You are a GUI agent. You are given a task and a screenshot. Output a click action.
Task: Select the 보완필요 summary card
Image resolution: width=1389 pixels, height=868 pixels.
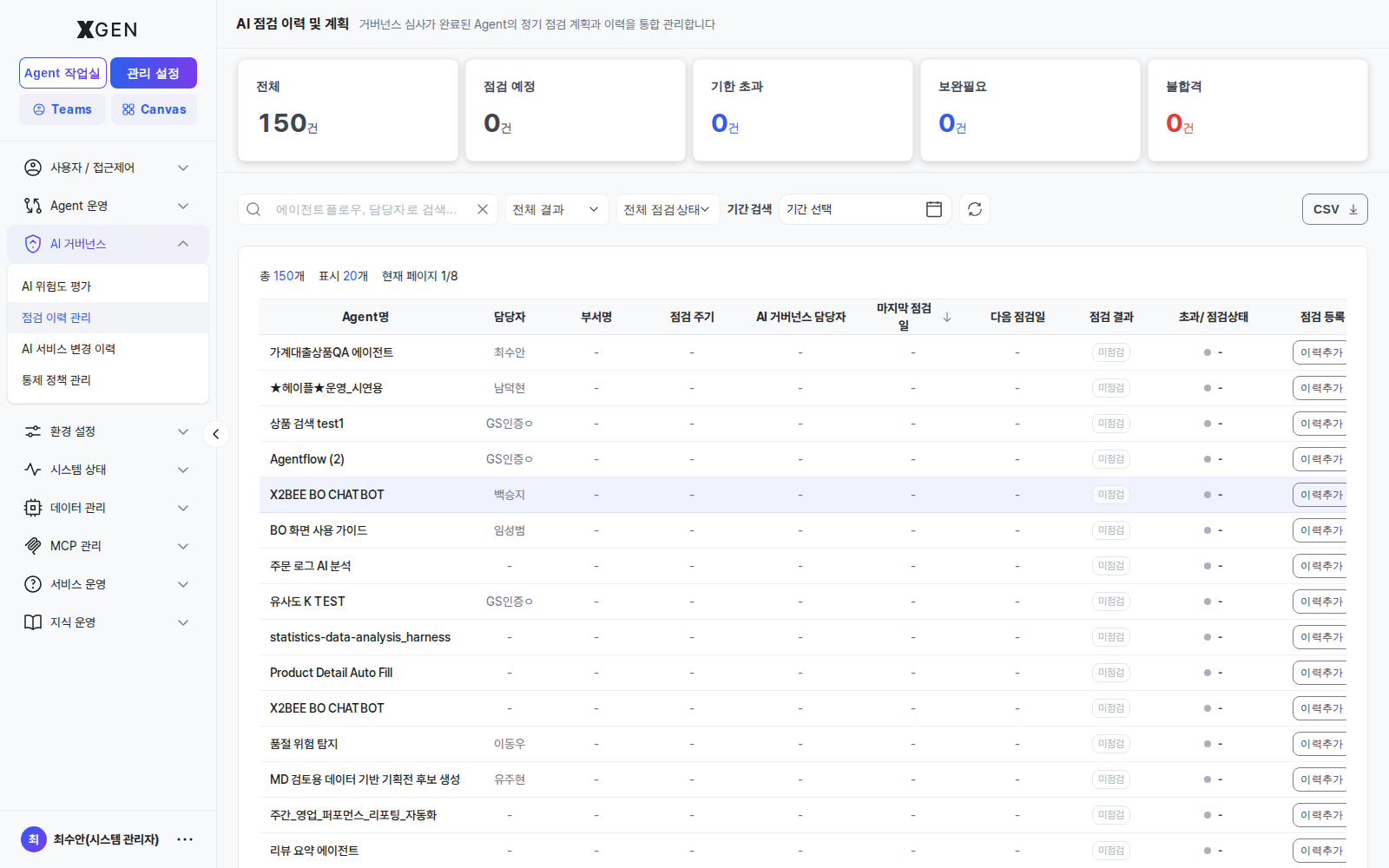[1030, 110]
